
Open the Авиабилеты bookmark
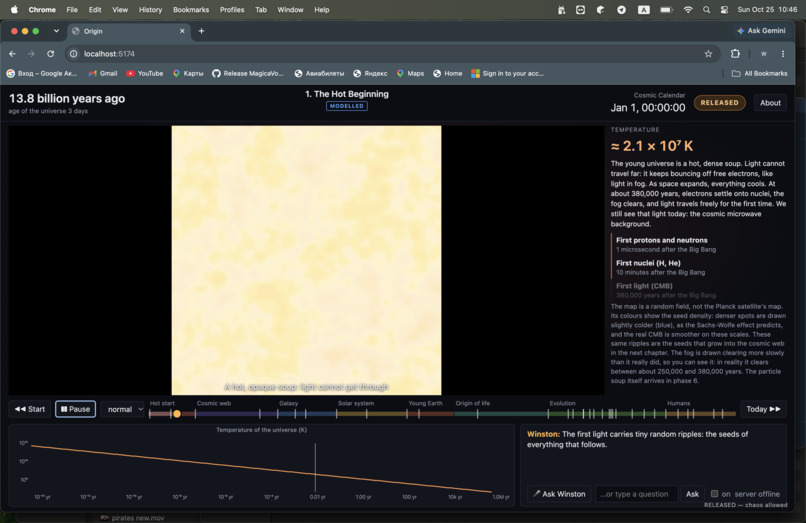(x=319, y=74)
